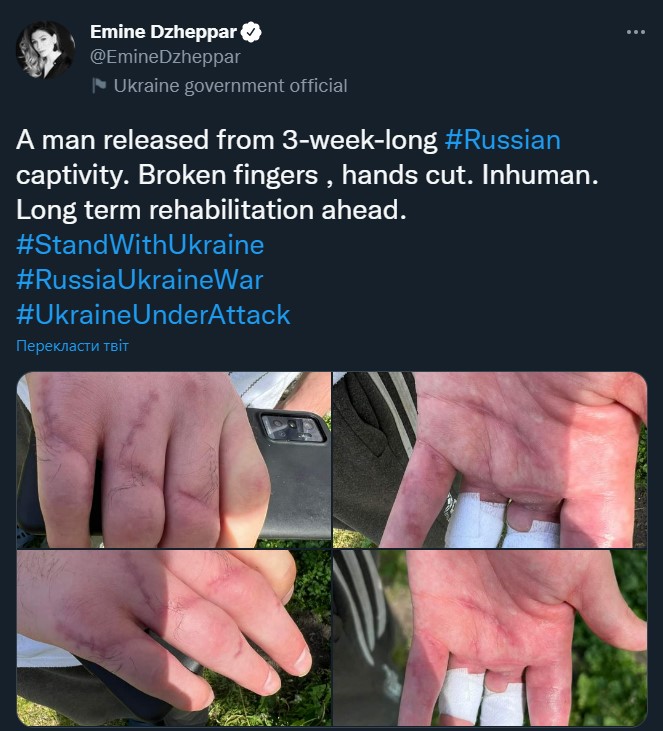The image size is (663, 731).
Task: Open the #StandWithUkraine hashtag
Action: coord(140,245)
